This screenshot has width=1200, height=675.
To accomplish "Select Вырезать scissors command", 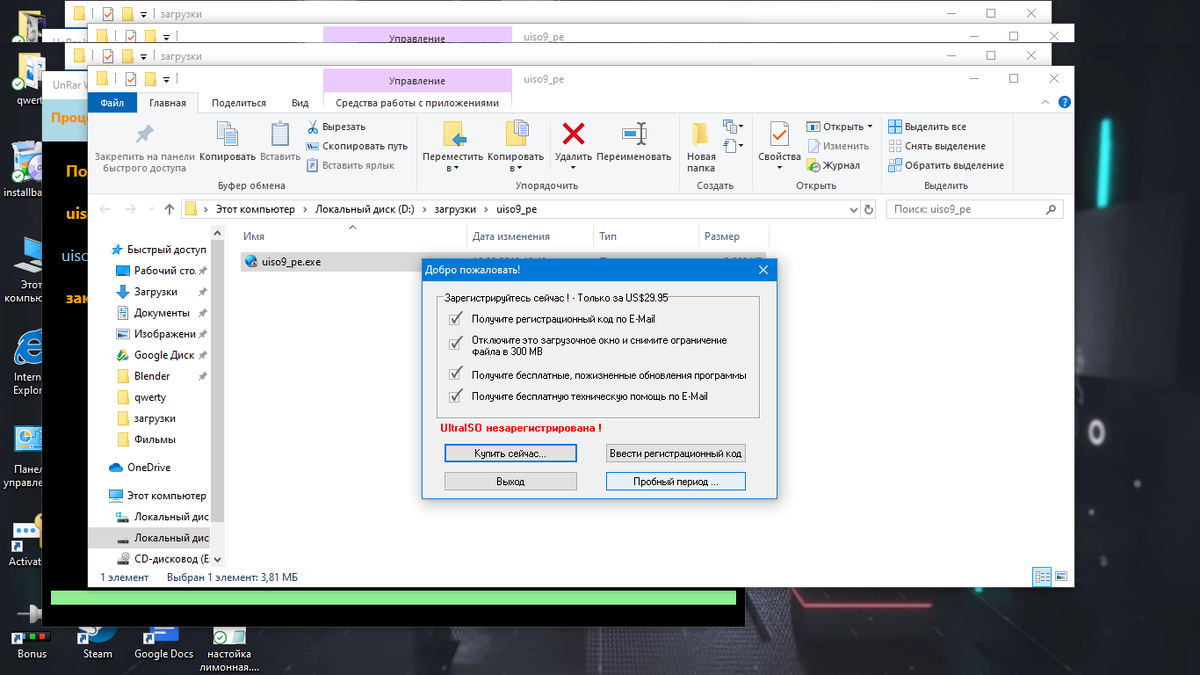I will (336, 127).
